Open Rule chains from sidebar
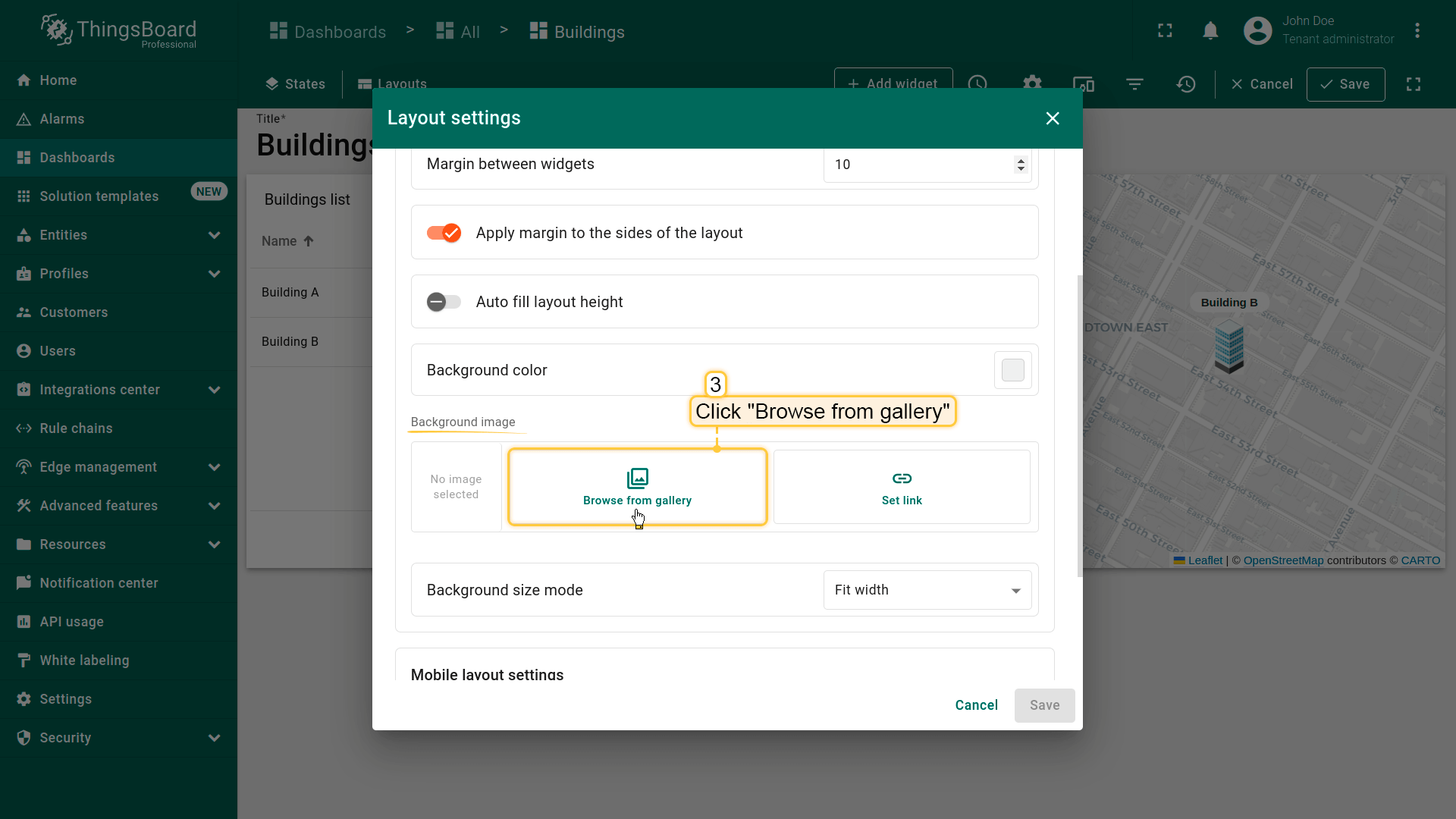The width and height of the screenshot is (1456, 819). coord(76,428)
